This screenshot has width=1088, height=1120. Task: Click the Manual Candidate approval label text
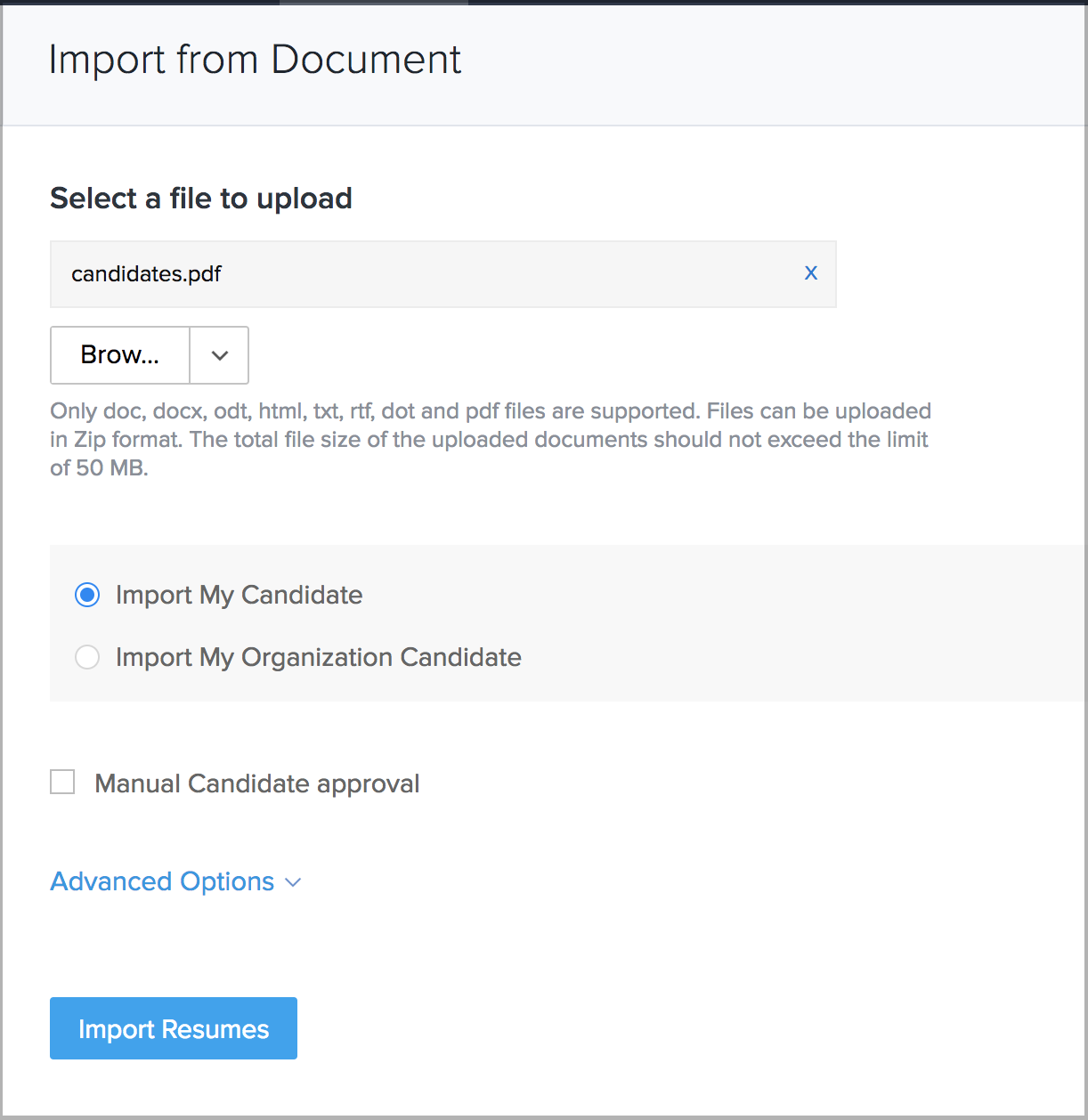pos(257,783)
